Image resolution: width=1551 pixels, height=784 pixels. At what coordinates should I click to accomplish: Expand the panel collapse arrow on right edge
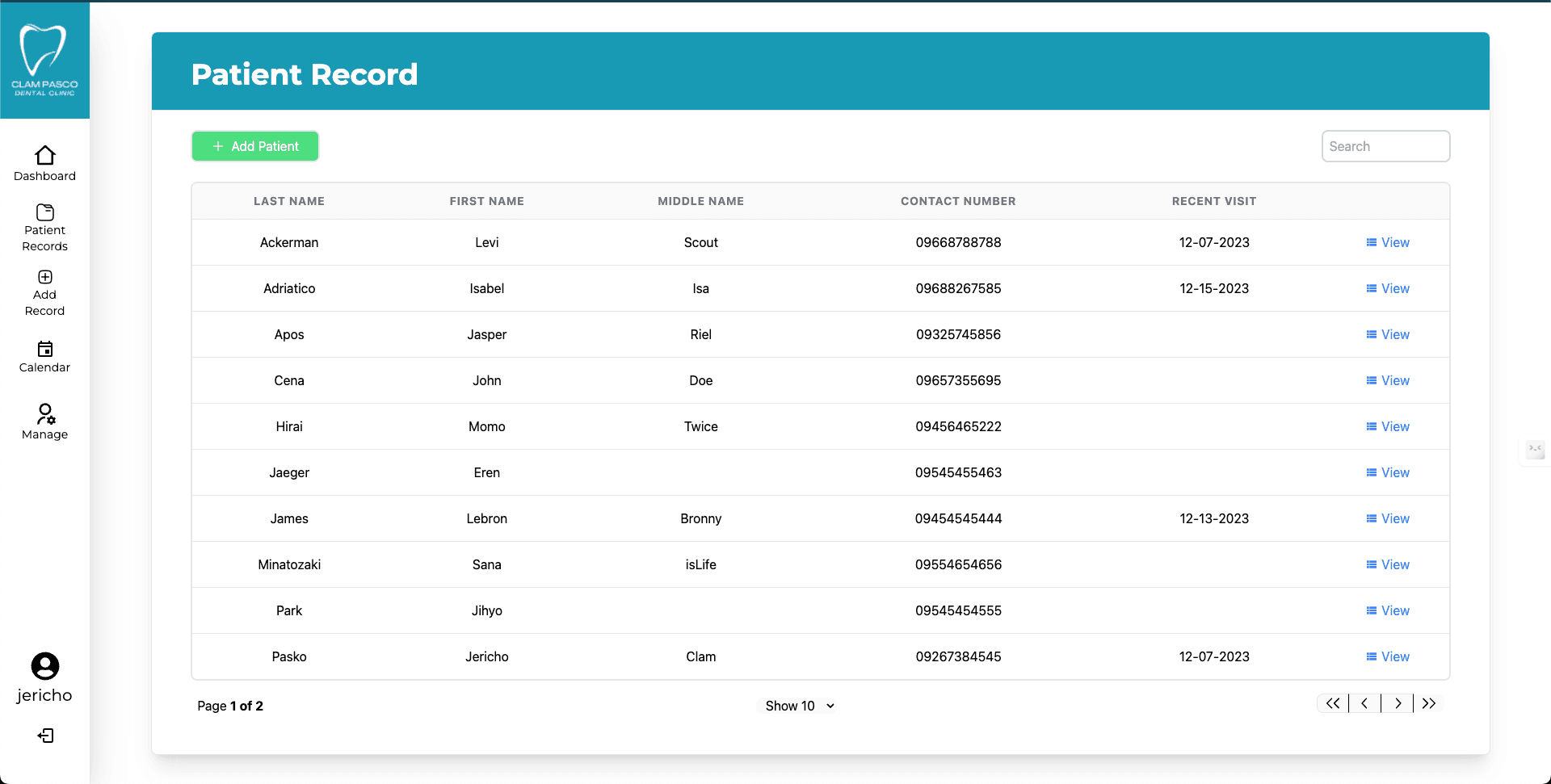point(1536,450)
